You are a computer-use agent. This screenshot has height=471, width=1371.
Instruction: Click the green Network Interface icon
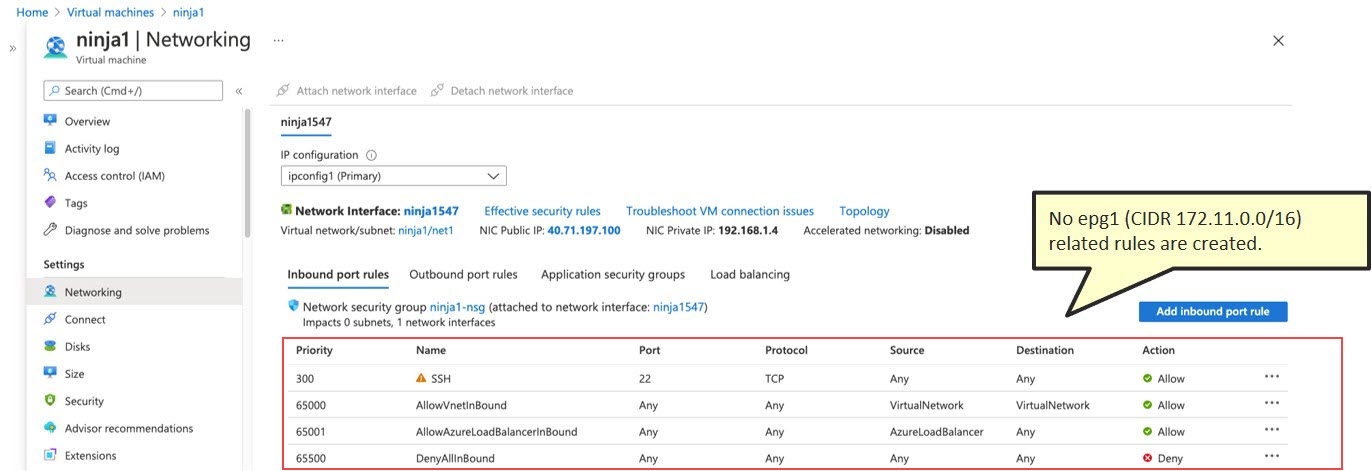(x=287, y=211)
